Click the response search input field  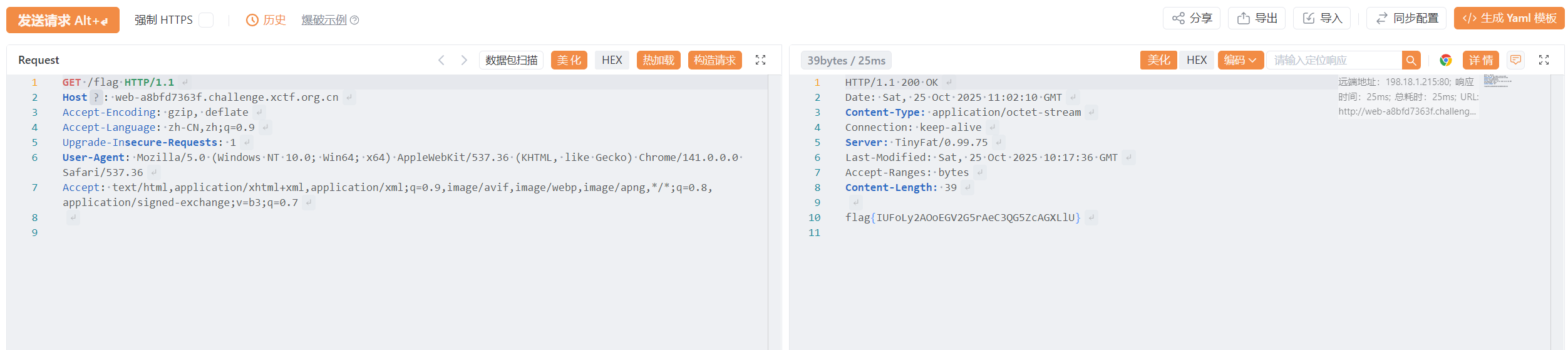pyautogui.click(x=1334, y=60)
